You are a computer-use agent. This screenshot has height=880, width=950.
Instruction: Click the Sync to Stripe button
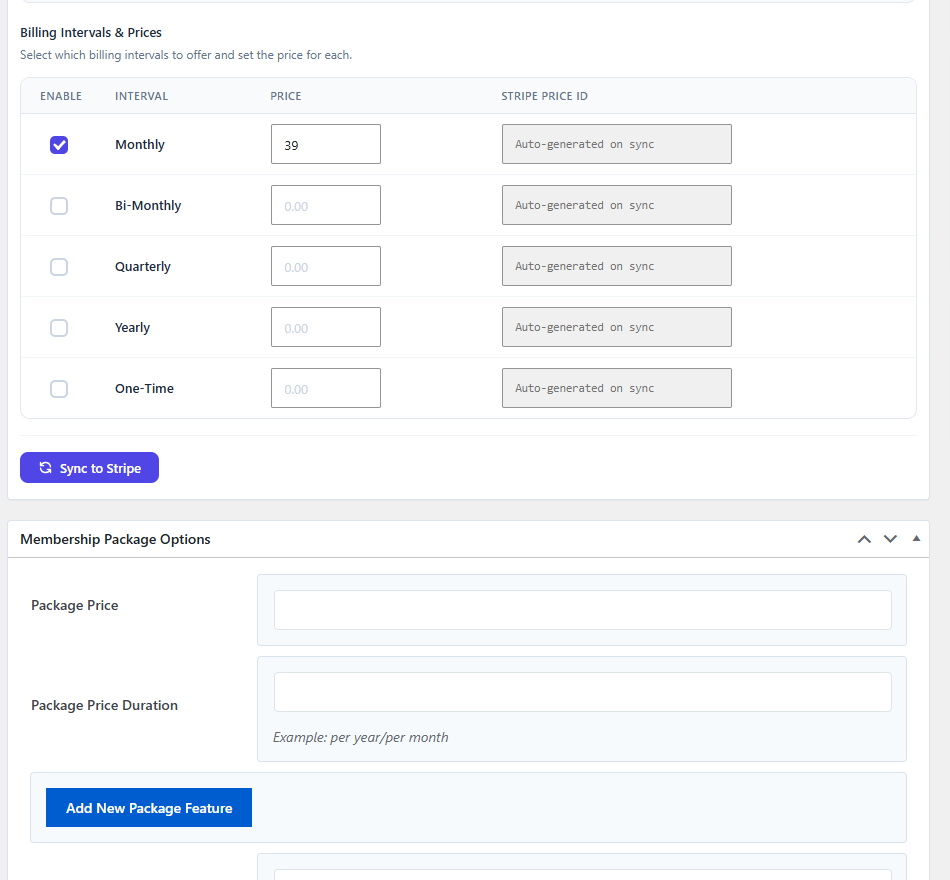click(x=90, y=468)
